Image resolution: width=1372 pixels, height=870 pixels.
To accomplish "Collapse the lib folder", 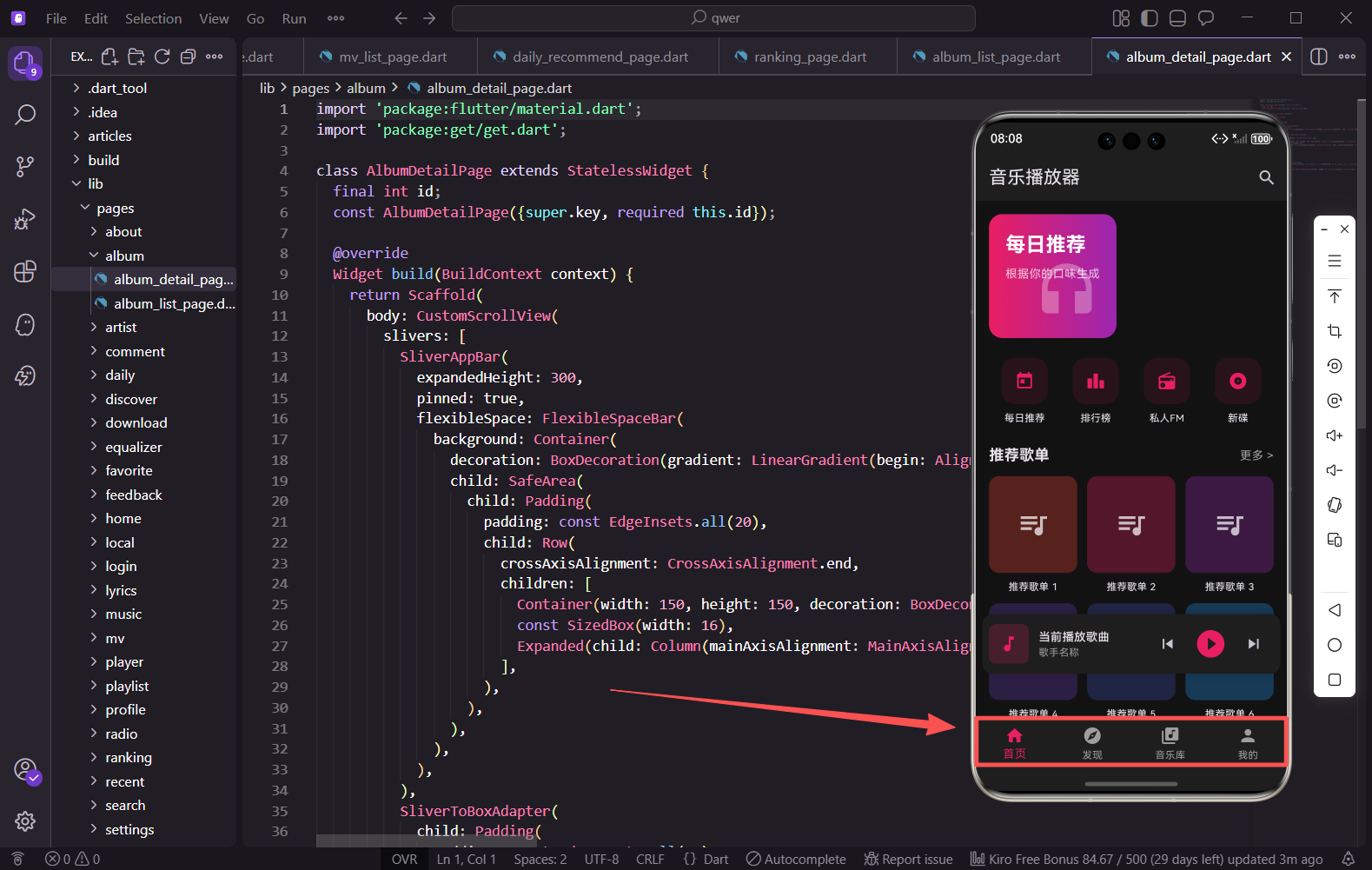I will click(x=143, y=183).
